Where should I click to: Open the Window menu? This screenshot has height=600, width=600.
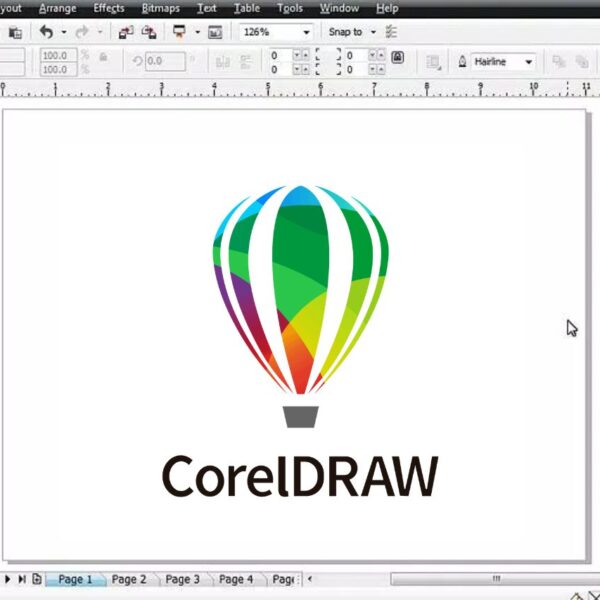339,8
